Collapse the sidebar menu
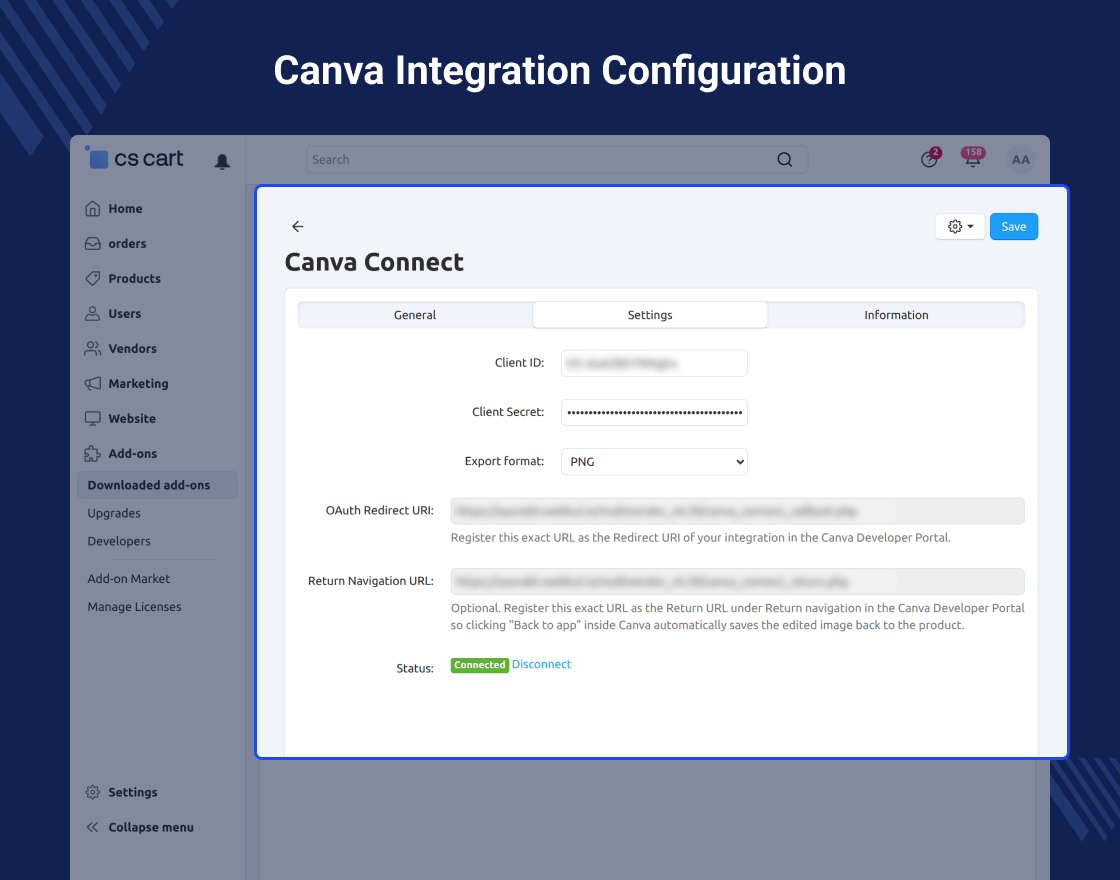Image resolution: width=1120 pixels, height=880 pixels. pos(151,827)
